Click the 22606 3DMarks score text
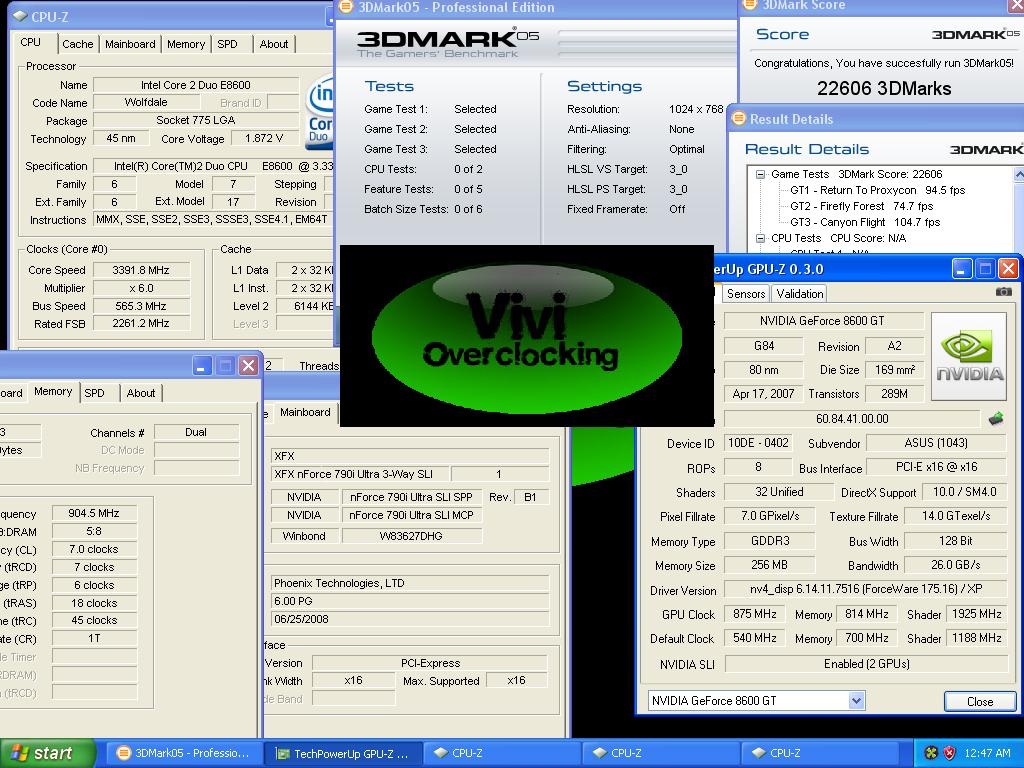Screen dimensions: 1024x768 coord(884,88)
